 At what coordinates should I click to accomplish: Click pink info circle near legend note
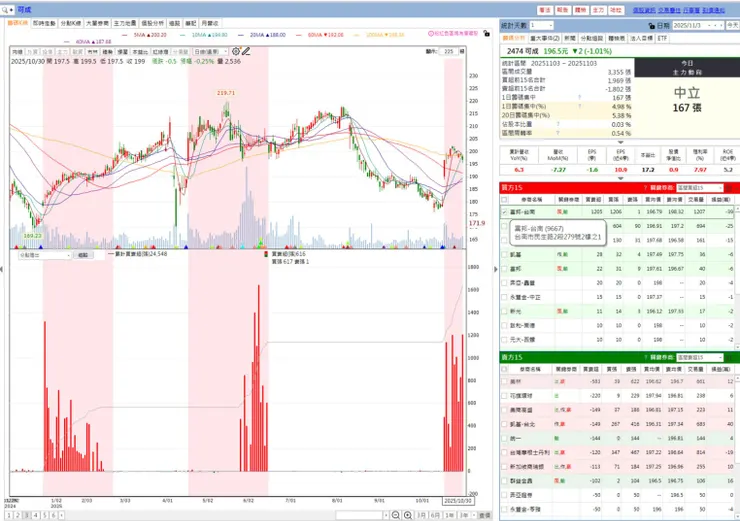pyautogui.click(x=431, y=34)
